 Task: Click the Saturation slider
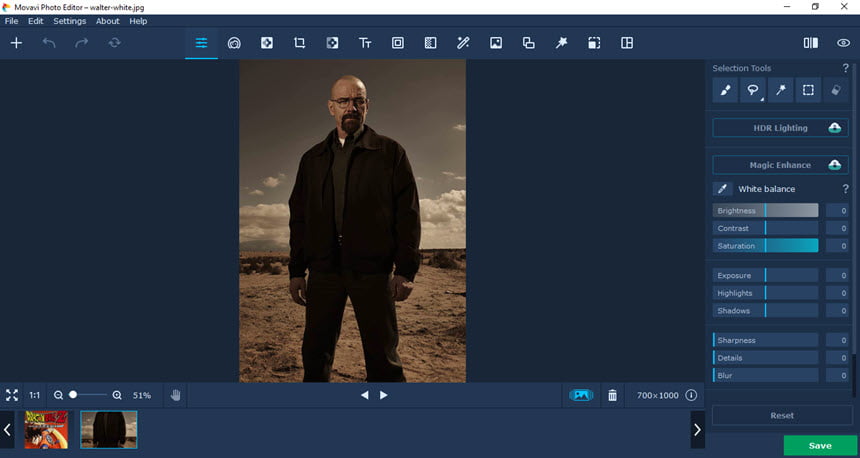766,246
